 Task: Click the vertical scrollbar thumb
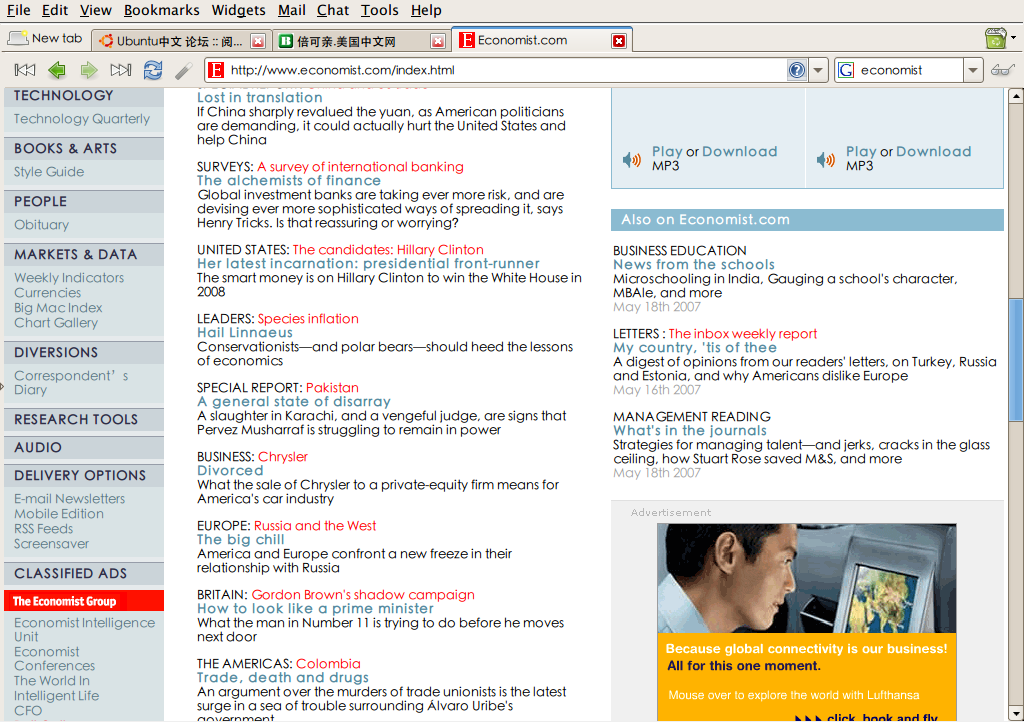click(x=1016, y=360)
